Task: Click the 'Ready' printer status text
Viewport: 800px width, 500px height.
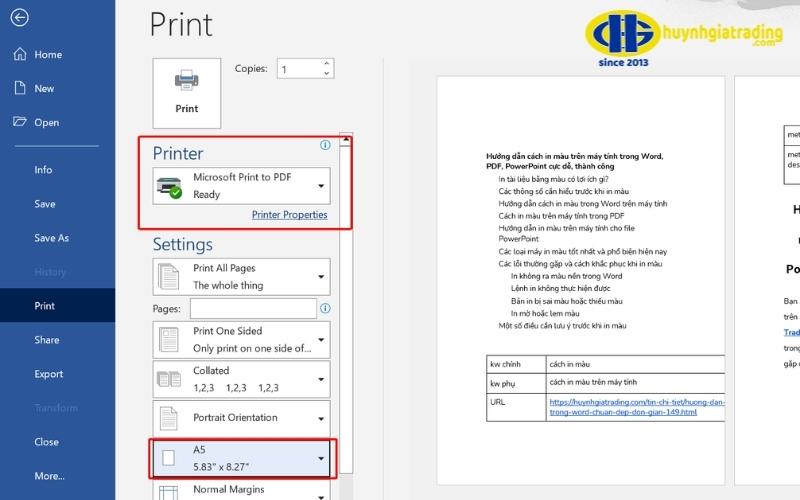Action: [x=207, y=194]
